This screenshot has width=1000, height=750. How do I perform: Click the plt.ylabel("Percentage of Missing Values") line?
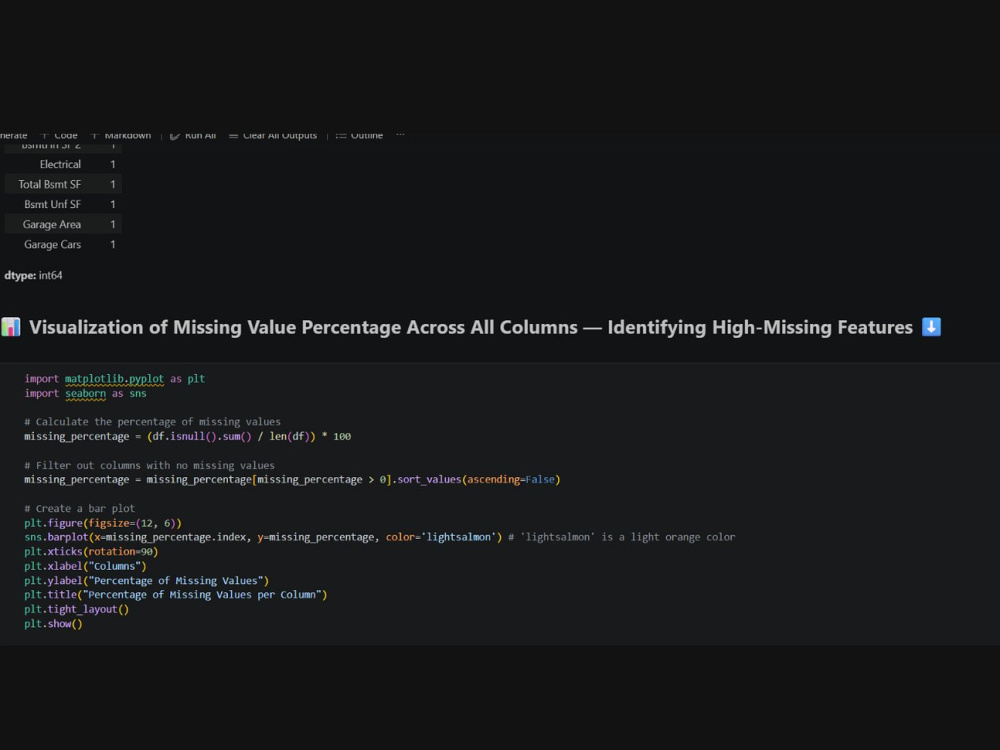coord(147,580)
